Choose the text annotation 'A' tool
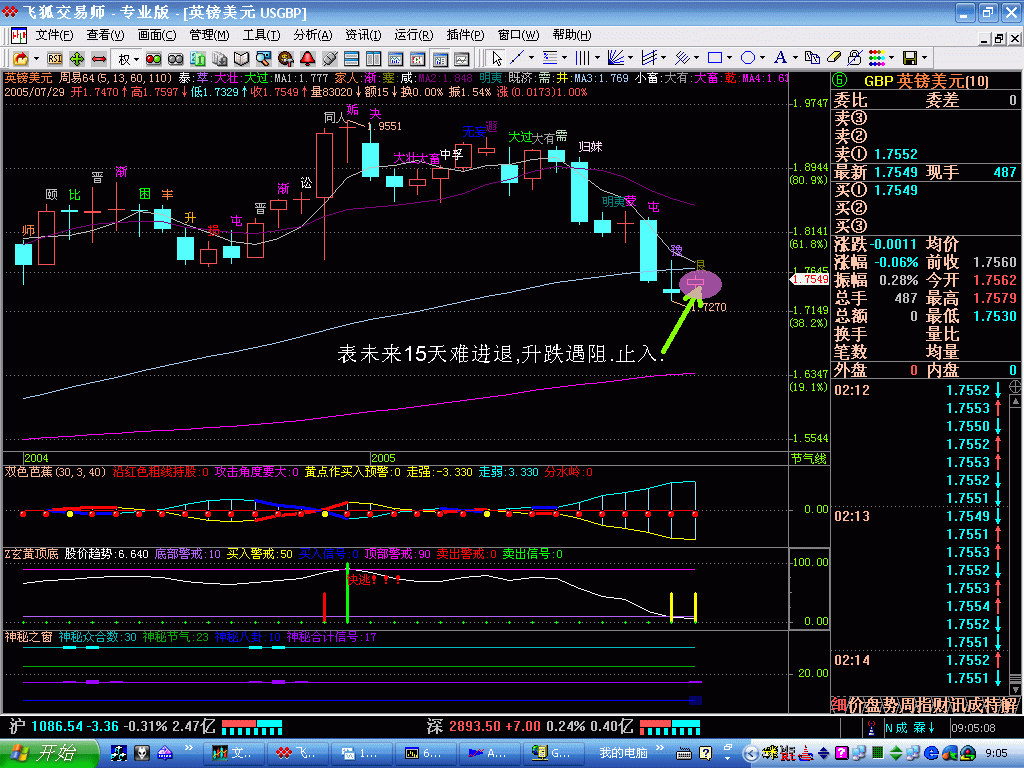 point(780,58)
